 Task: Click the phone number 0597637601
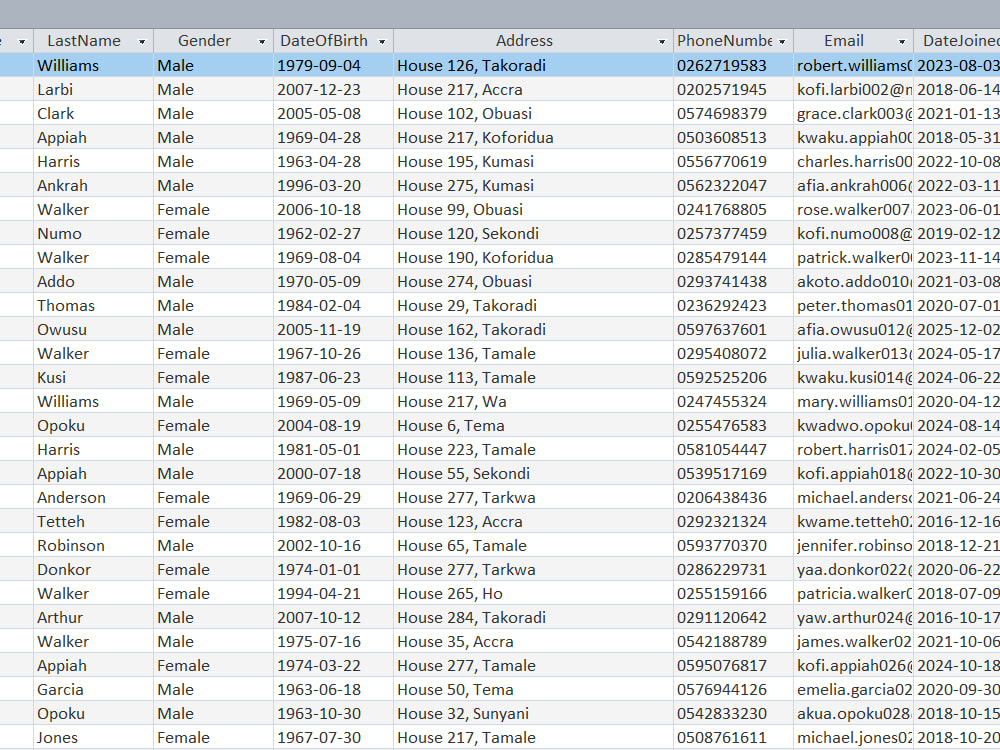[x=733, y=330]
